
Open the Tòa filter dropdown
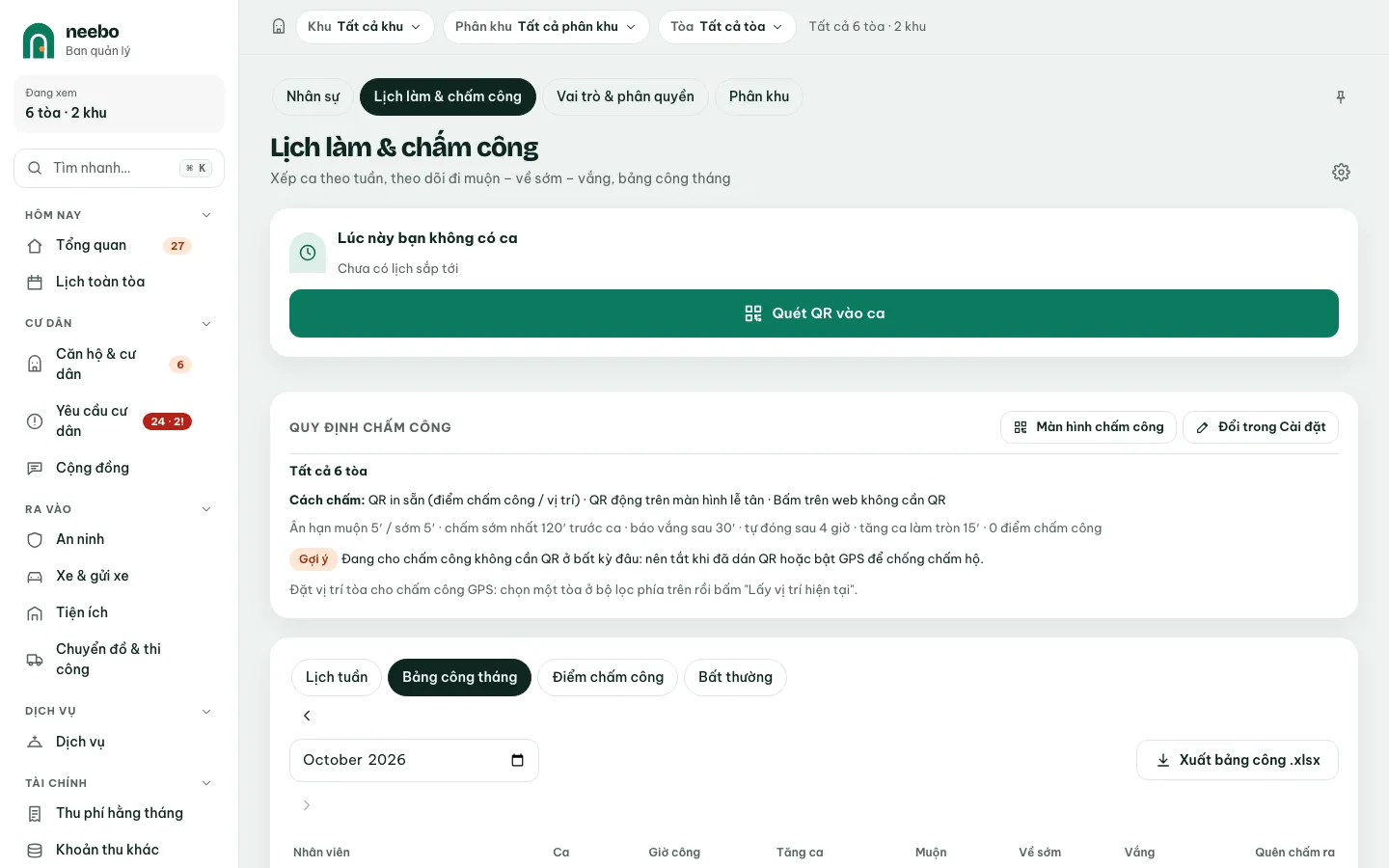727,27
